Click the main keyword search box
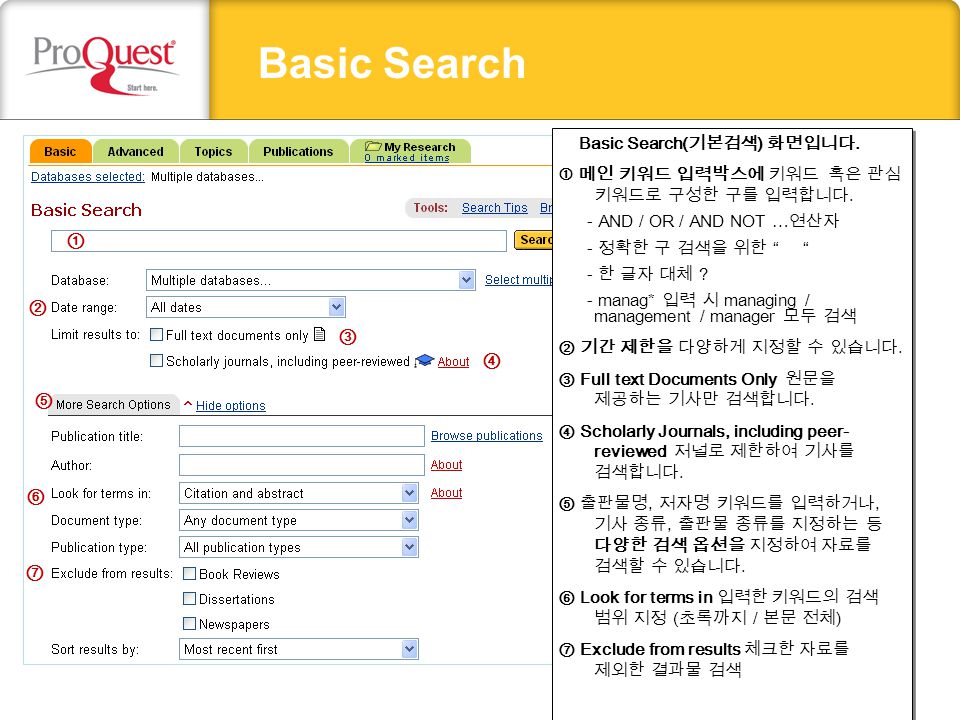The image size is (960, 720). point(279,241)
